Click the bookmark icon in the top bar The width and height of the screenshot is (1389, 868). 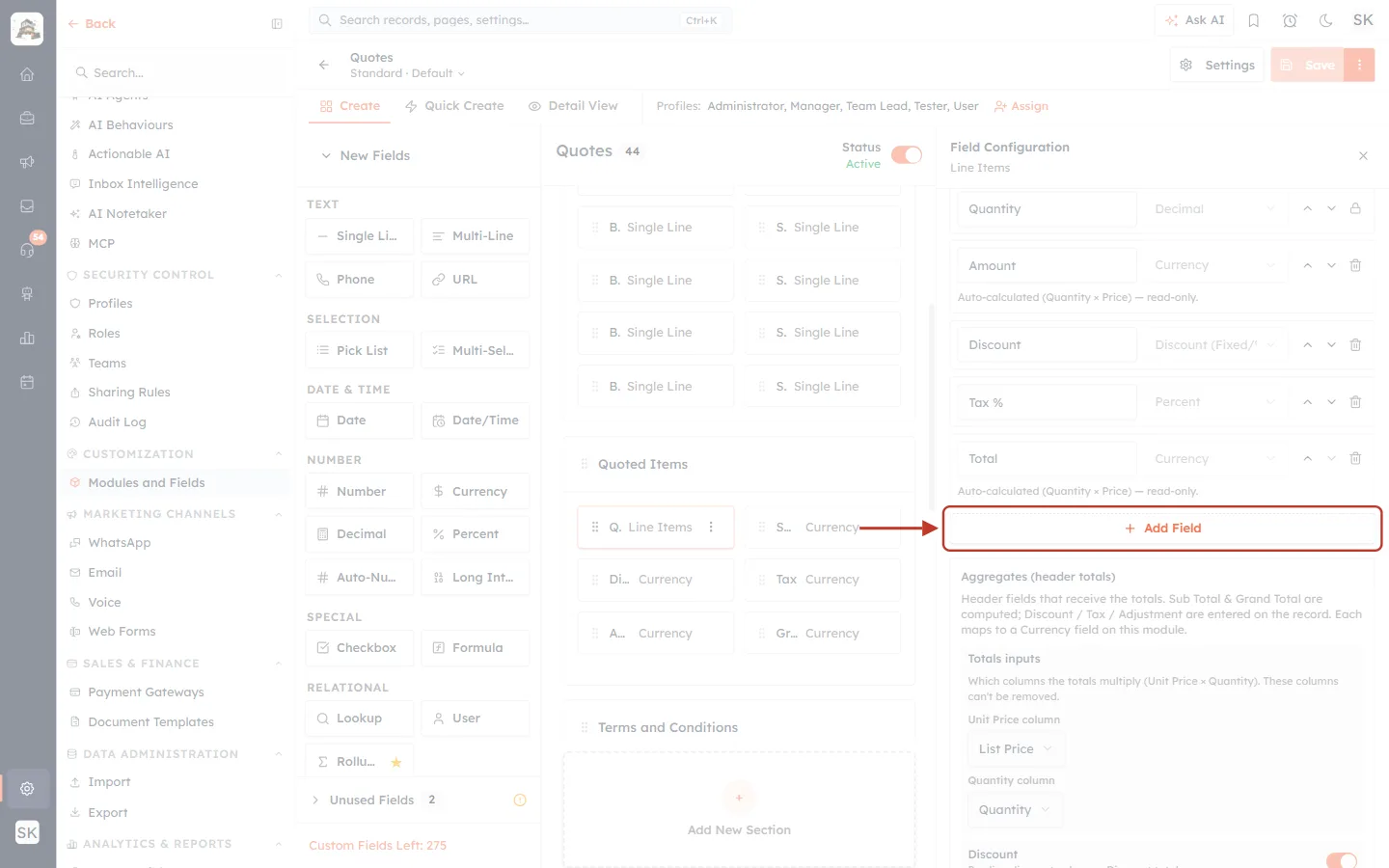[1254, 20]
